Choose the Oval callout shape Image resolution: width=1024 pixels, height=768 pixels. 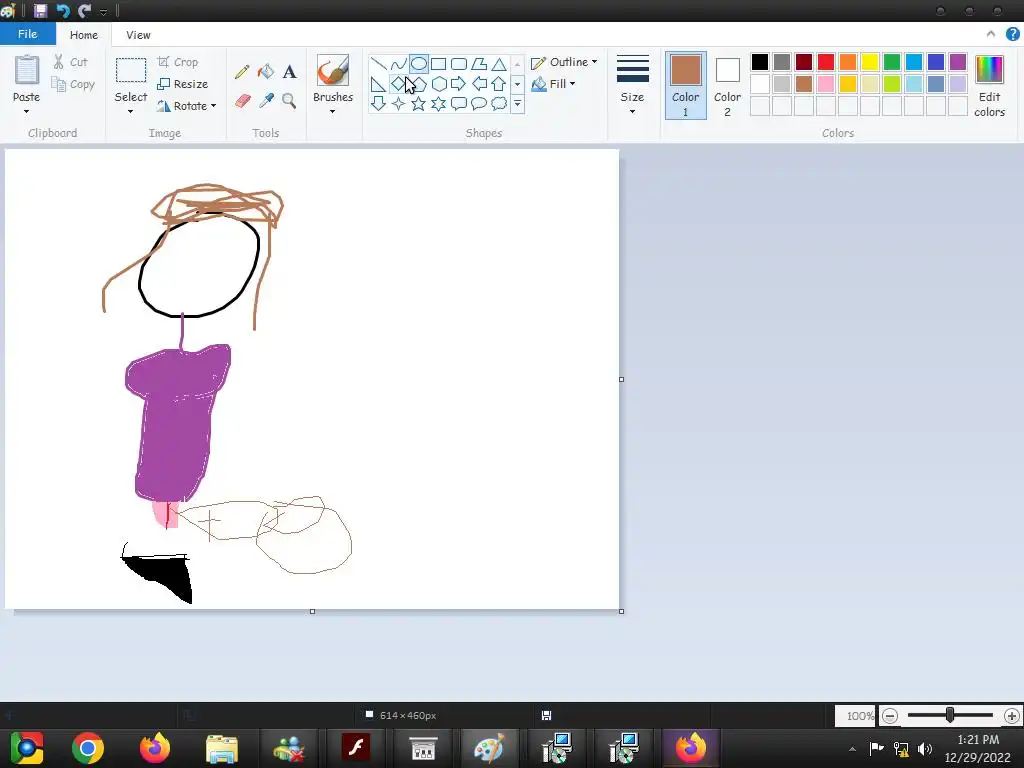[479, 103]
